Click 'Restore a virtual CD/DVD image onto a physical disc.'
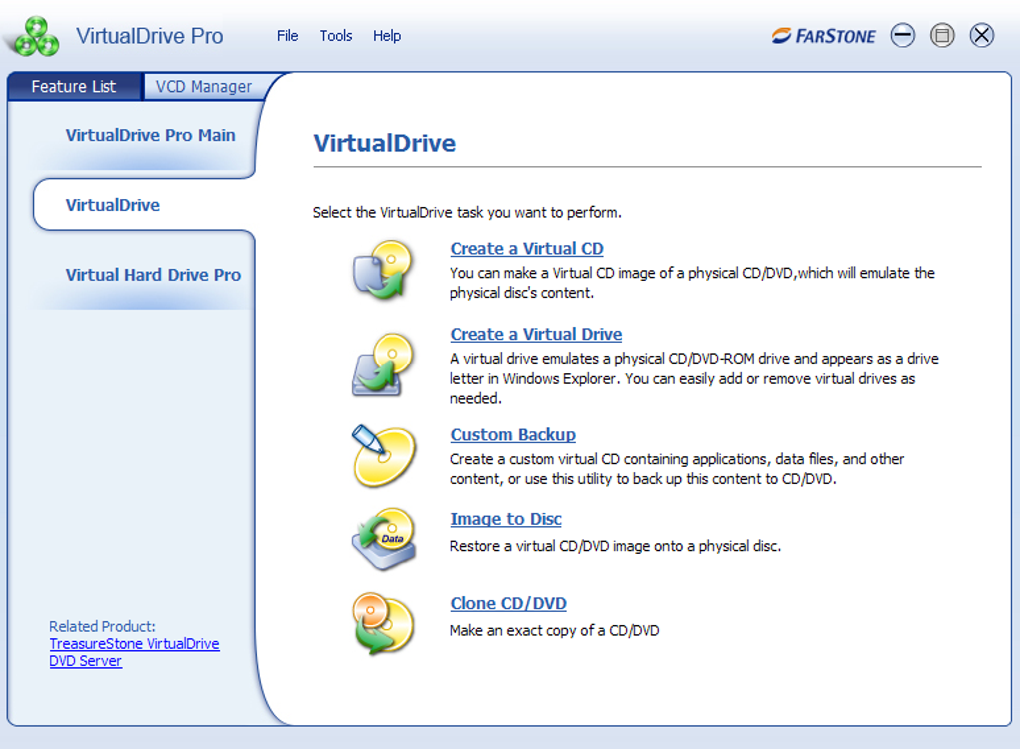This screenshot has height=749, width=1020. pyautogui.click(x=615, y=546)
